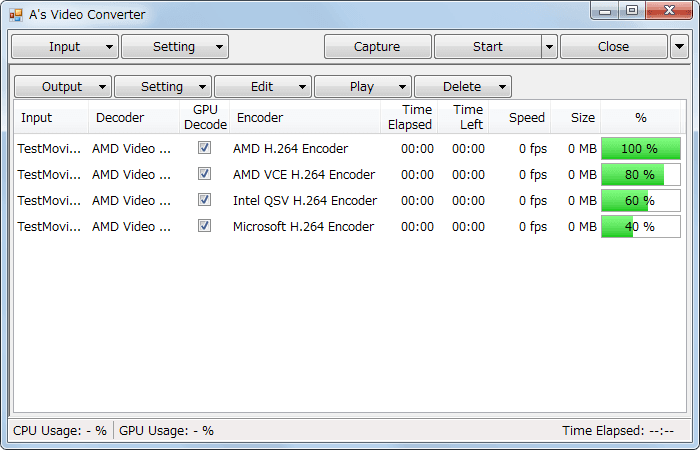Click AMD Video ... decoder in Intel QSV row
Image resolution: width=700 pixels, height=450 pixels.
pos(131,200)
